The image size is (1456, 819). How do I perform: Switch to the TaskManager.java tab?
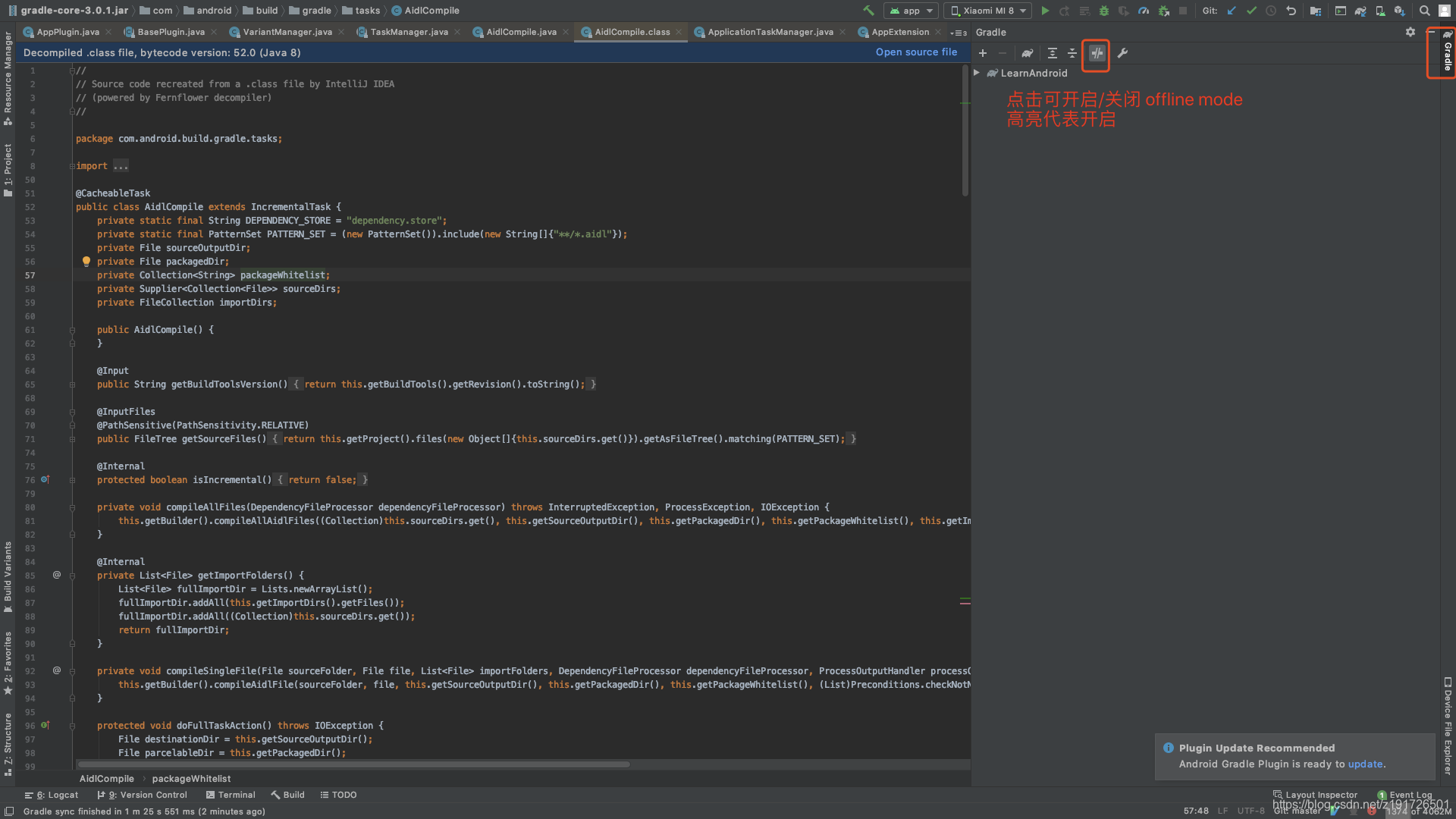pyautogui.click(x=408, y=32)
